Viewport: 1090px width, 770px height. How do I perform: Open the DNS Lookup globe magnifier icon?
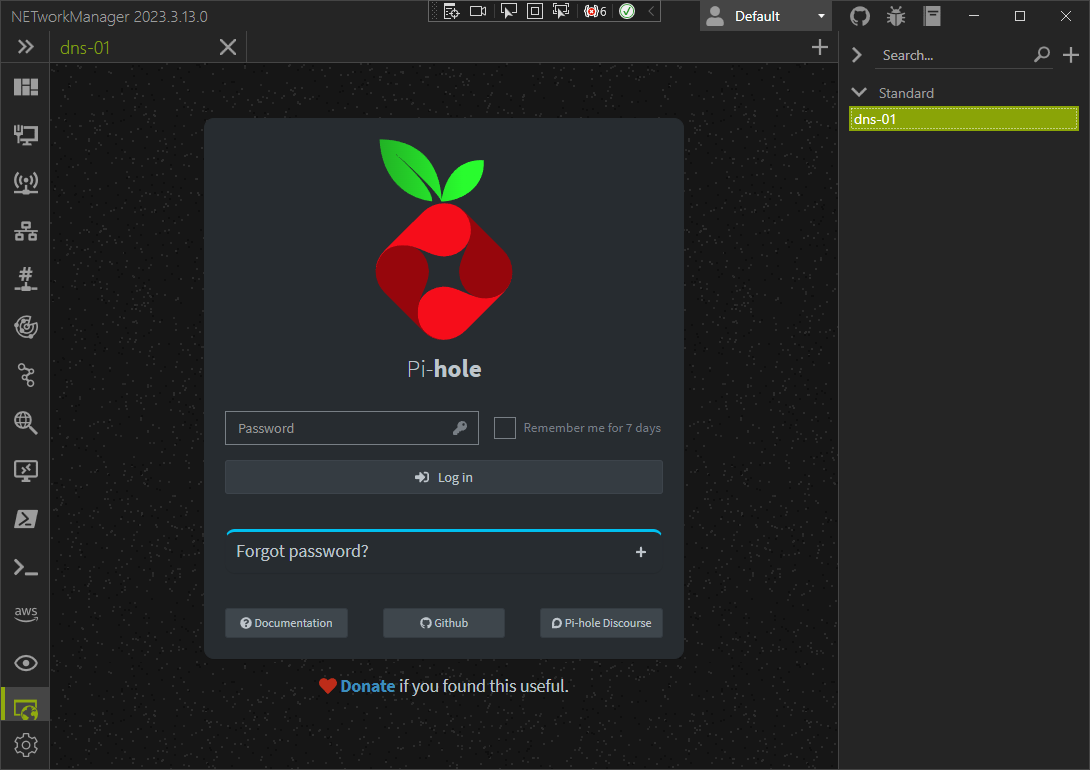click(26, 423)
